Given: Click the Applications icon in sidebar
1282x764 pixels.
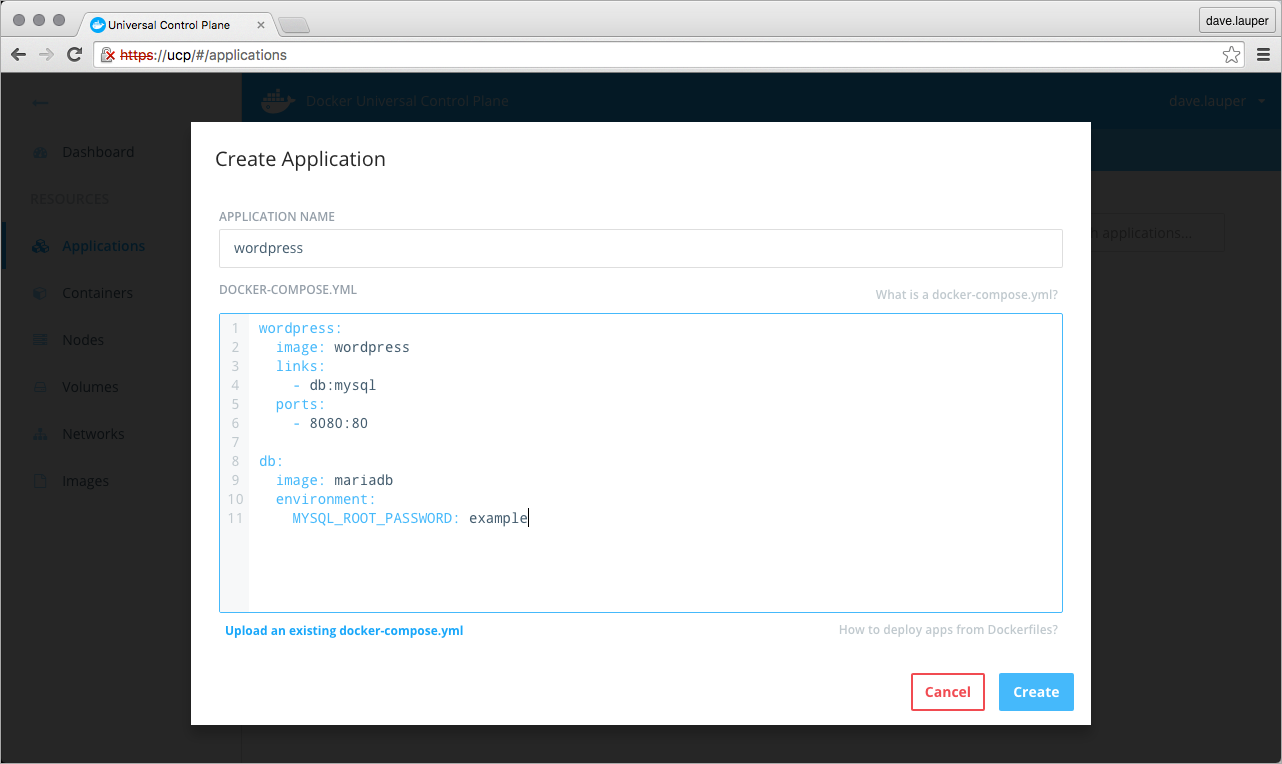Looking at the screenshot, I should pyautogui.click(x=40, y=247).
